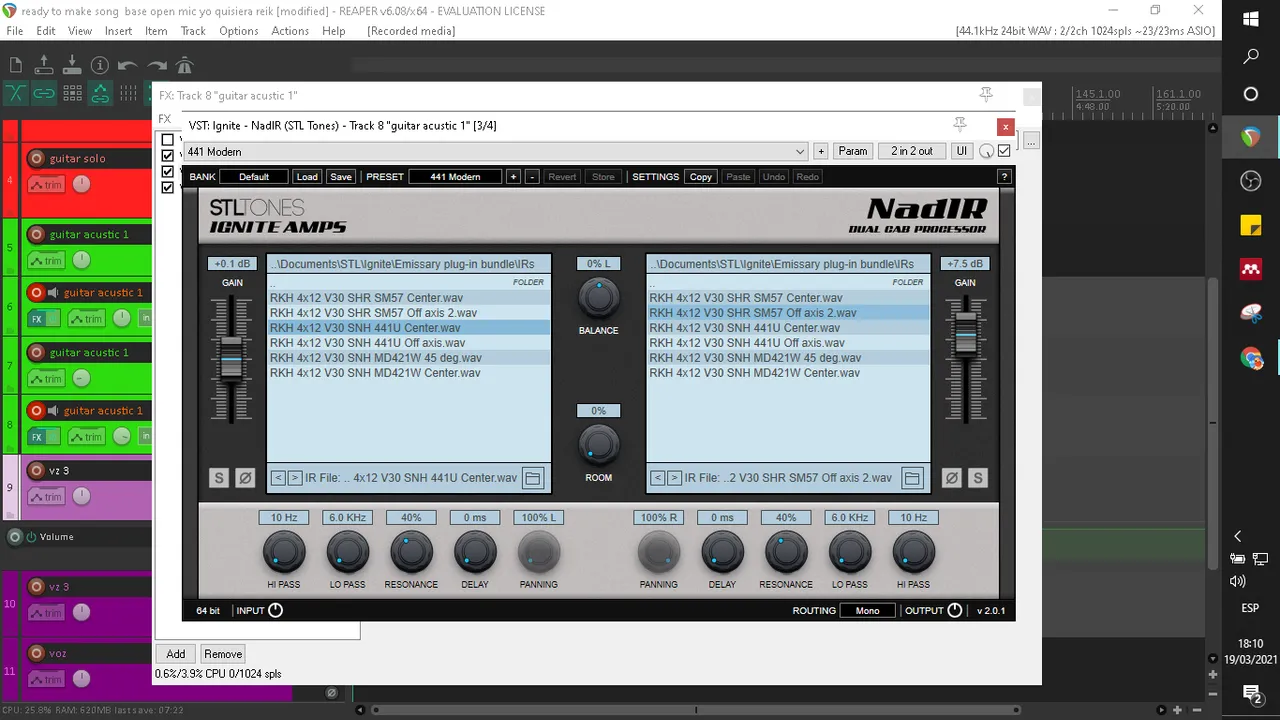1280x720 pixels.
Task: Click the Param button
Action: [x=853, y=151]
